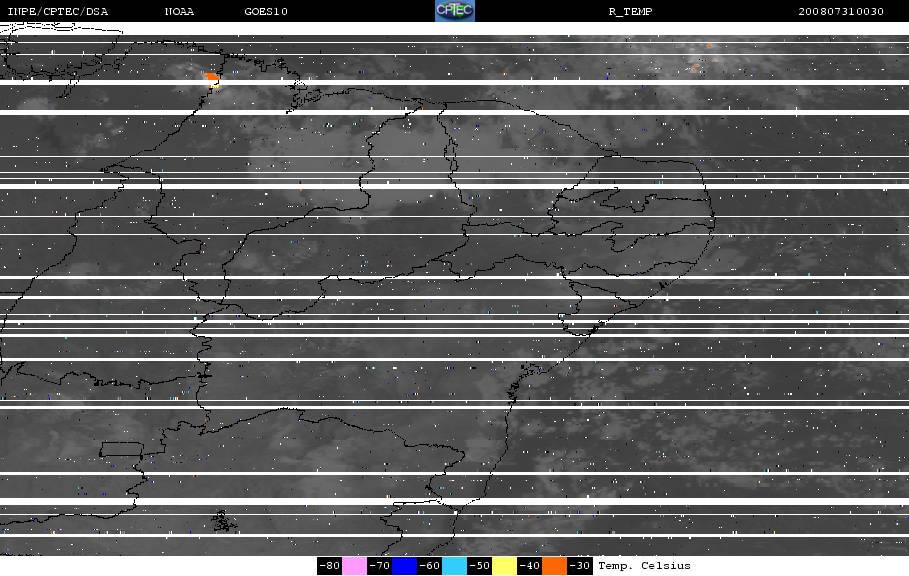Screen dimensions: 909x576
Task: Select the INPE/CPTEC/DSA header text
Action: coord(57,12)
